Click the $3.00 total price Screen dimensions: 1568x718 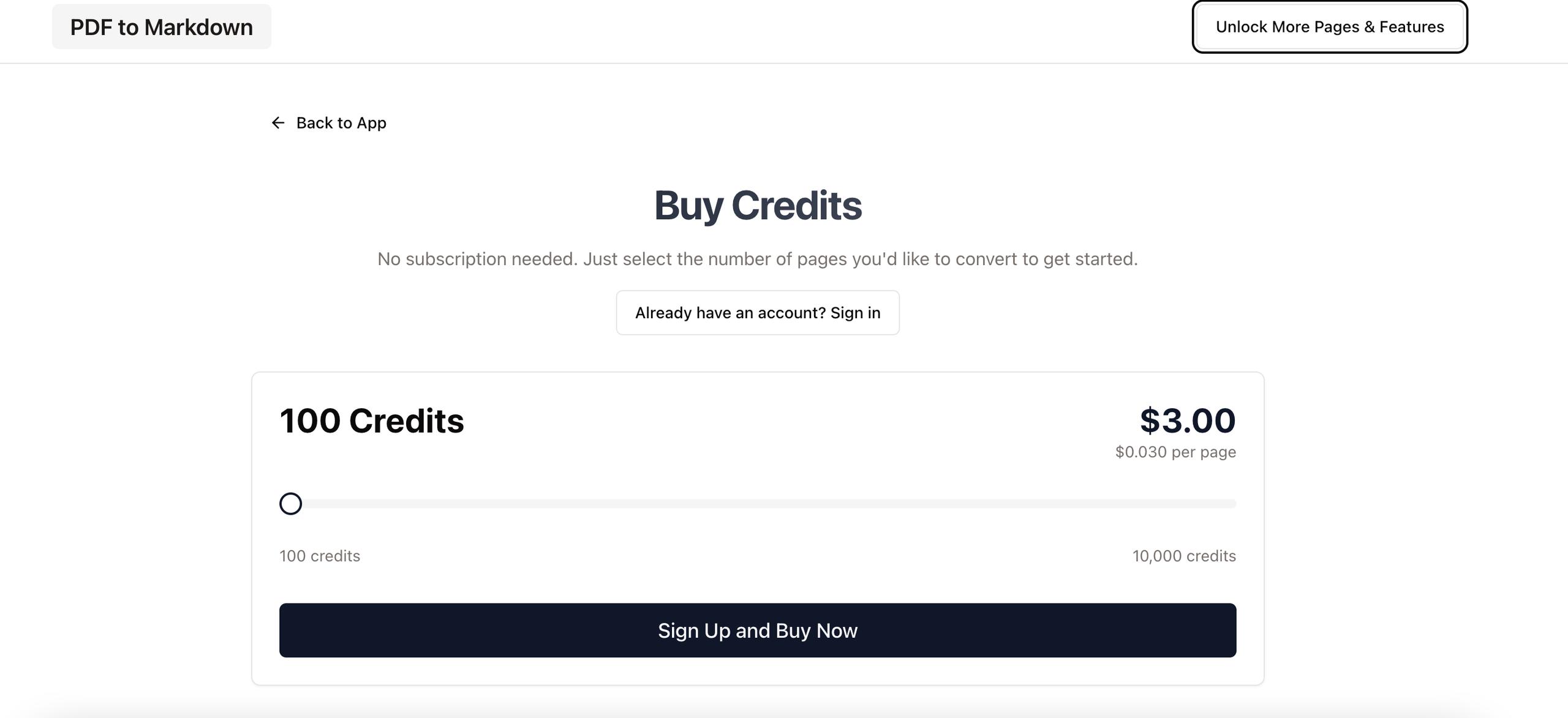click(x=1187, y=421)
